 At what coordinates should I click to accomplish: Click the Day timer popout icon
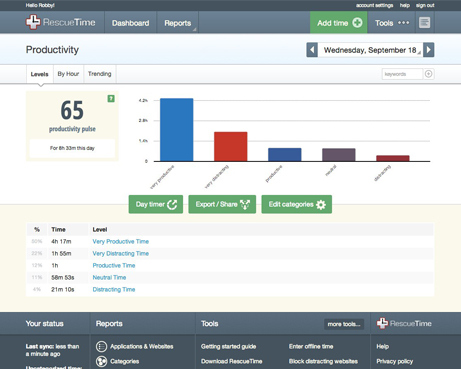(172, 204)
